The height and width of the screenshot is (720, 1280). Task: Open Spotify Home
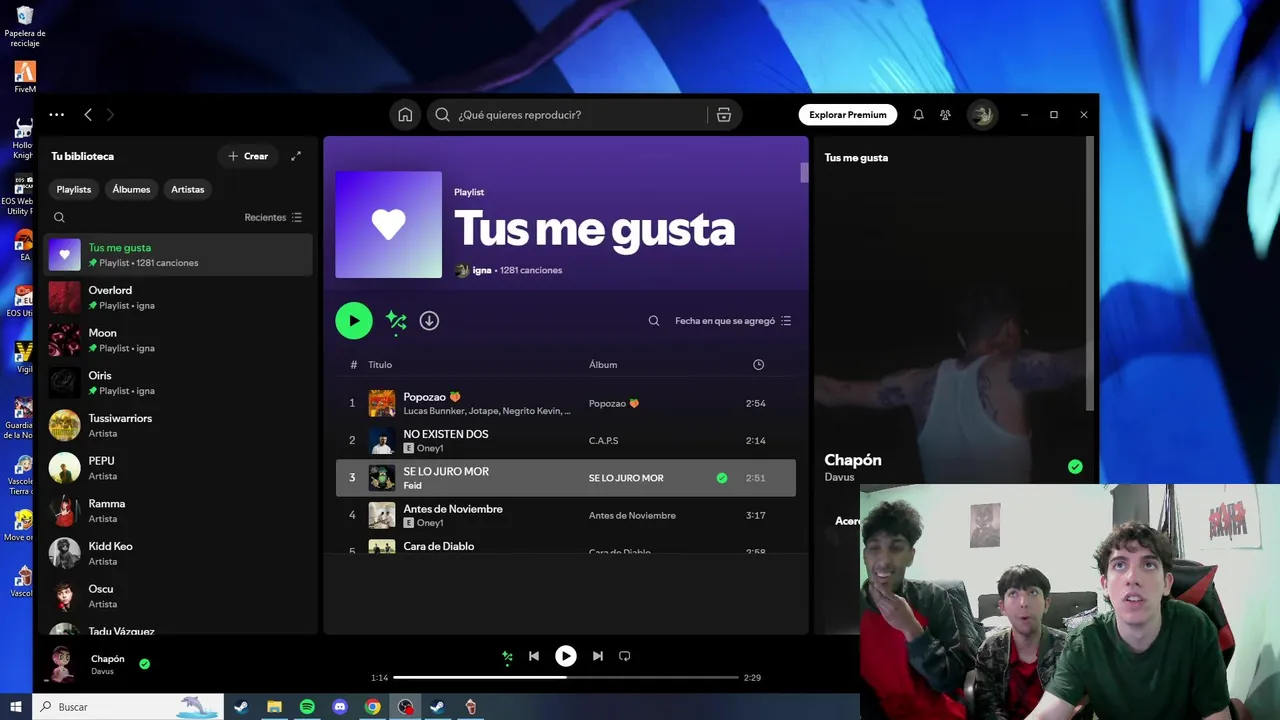[405, 115]
